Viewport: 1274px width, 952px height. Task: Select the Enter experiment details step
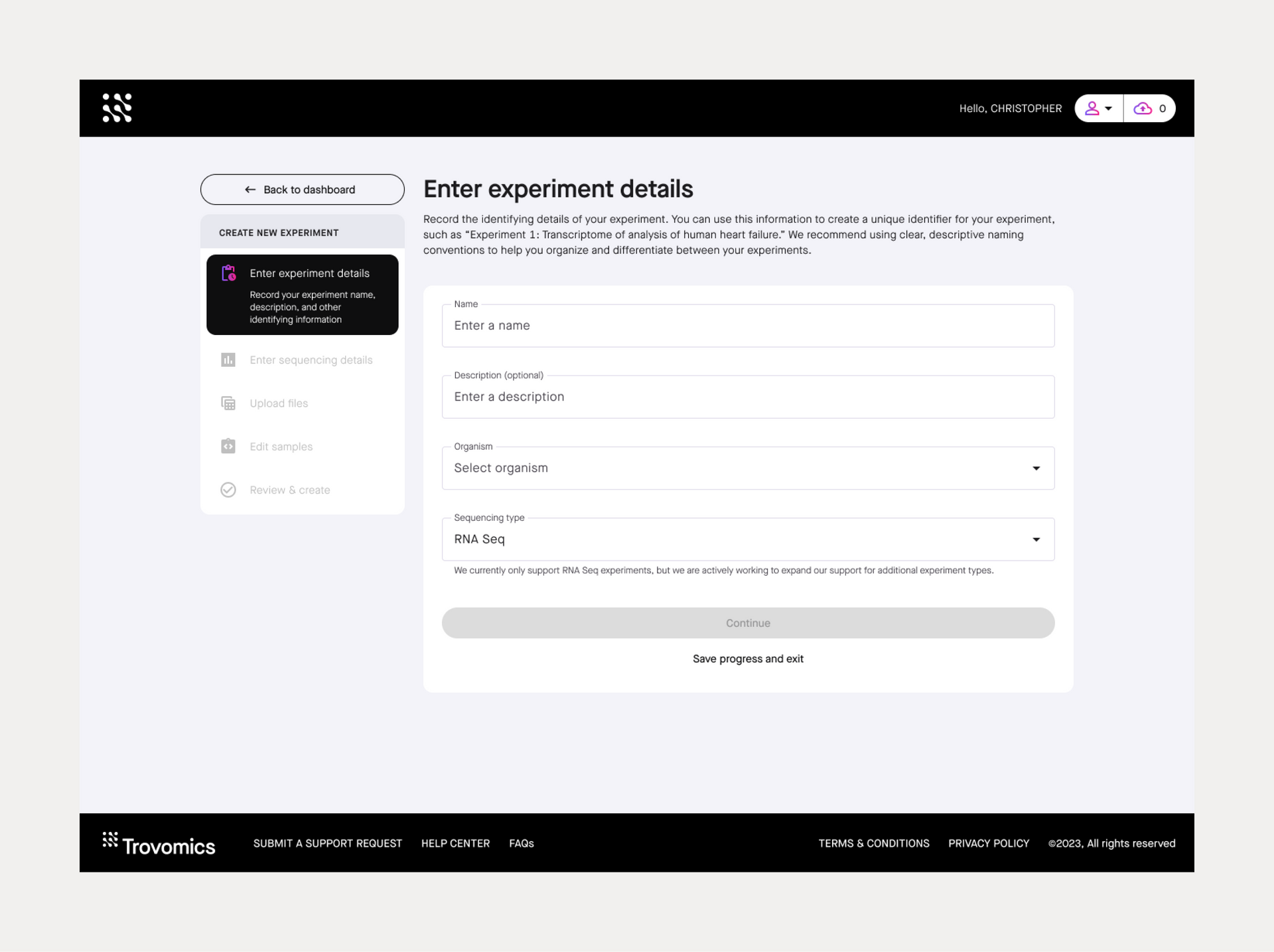click(303, 295)
